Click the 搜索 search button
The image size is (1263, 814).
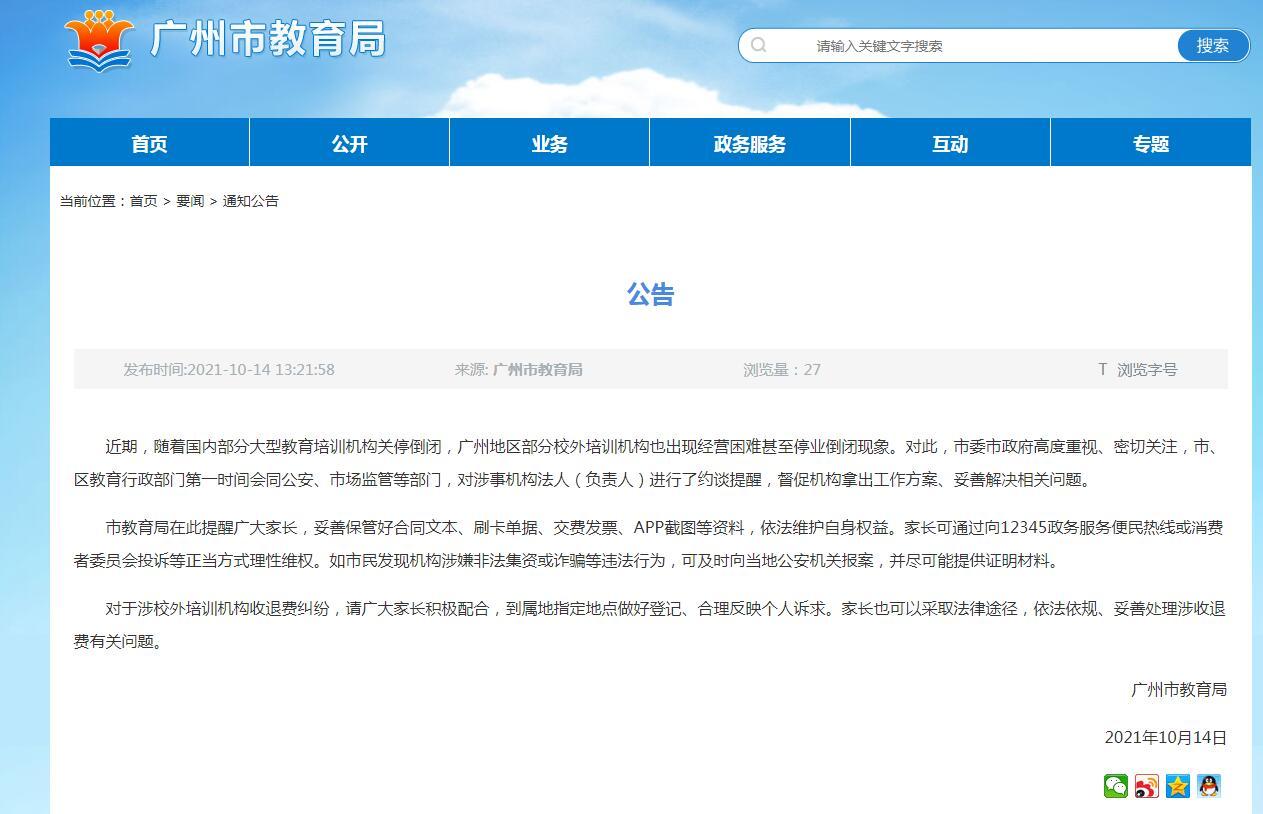[1213, 45]
